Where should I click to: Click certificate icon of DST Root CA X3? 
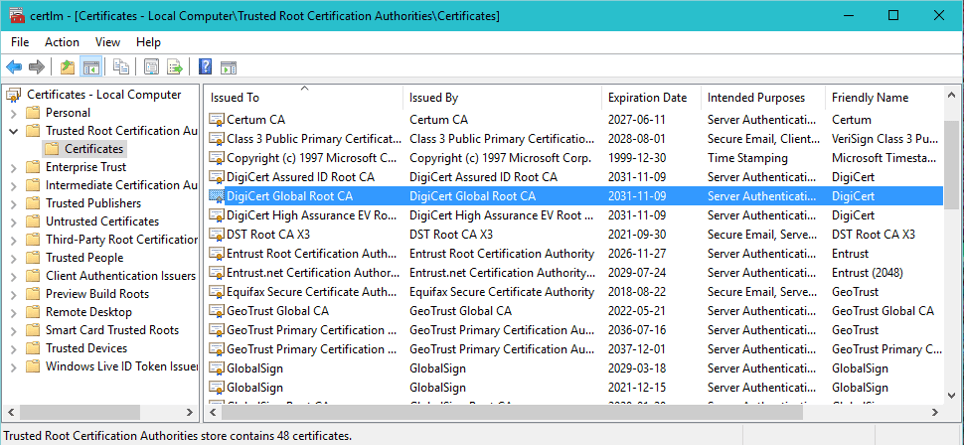click(x=216, y=234)
